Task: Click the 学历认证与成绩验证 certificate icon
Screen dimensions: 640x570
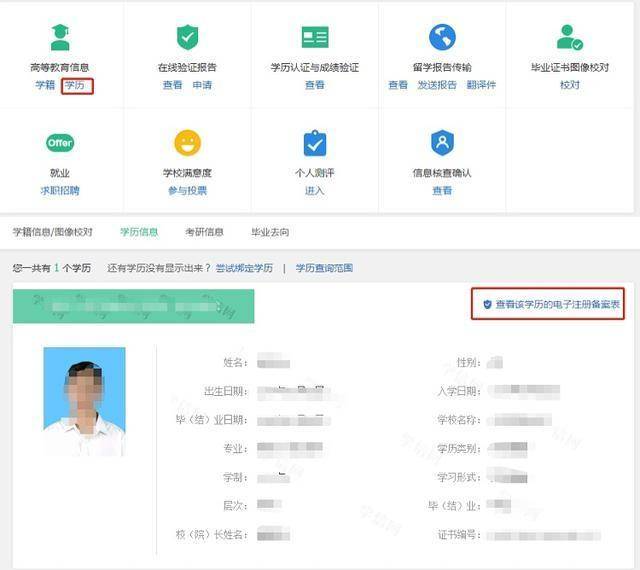Action: pyautogui.click(x=315, y=38)
